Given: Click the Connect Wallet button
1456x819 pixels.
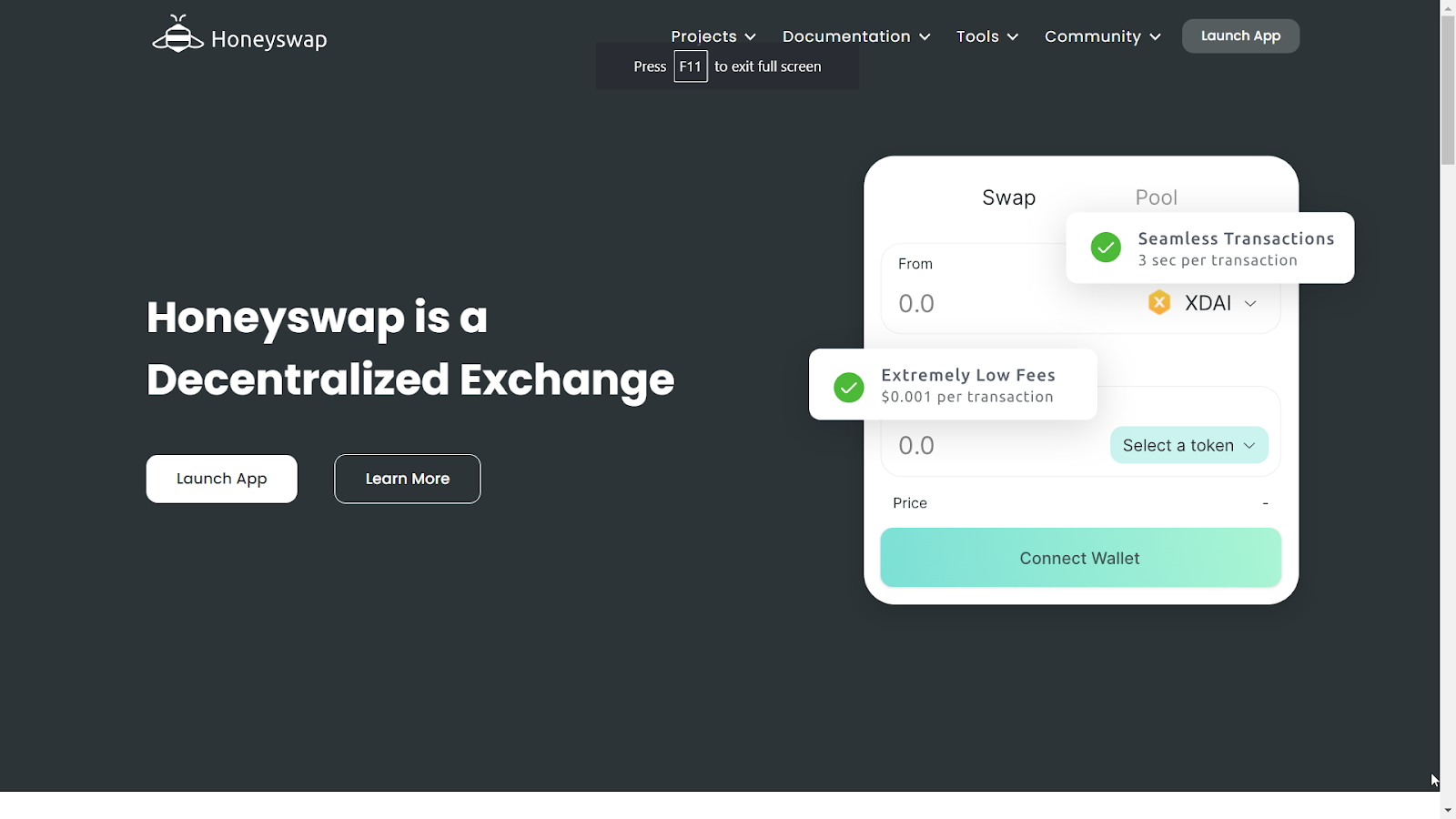Looking at the screenshot, I should pyautogui.click(x=1080, y=558).
